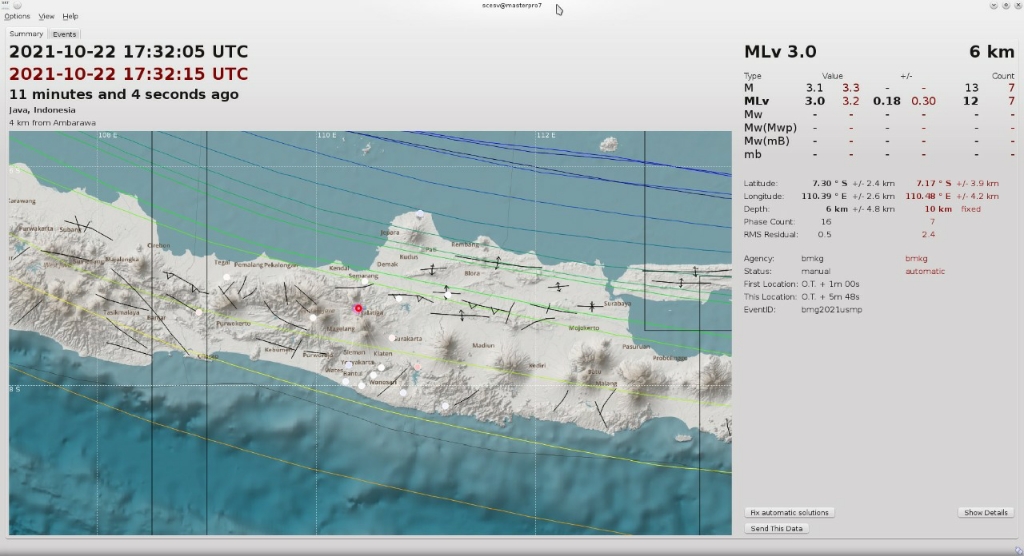Expand the Help menu
The width and height of the screenshot is (1024, 556).
[x=70, y=17]
